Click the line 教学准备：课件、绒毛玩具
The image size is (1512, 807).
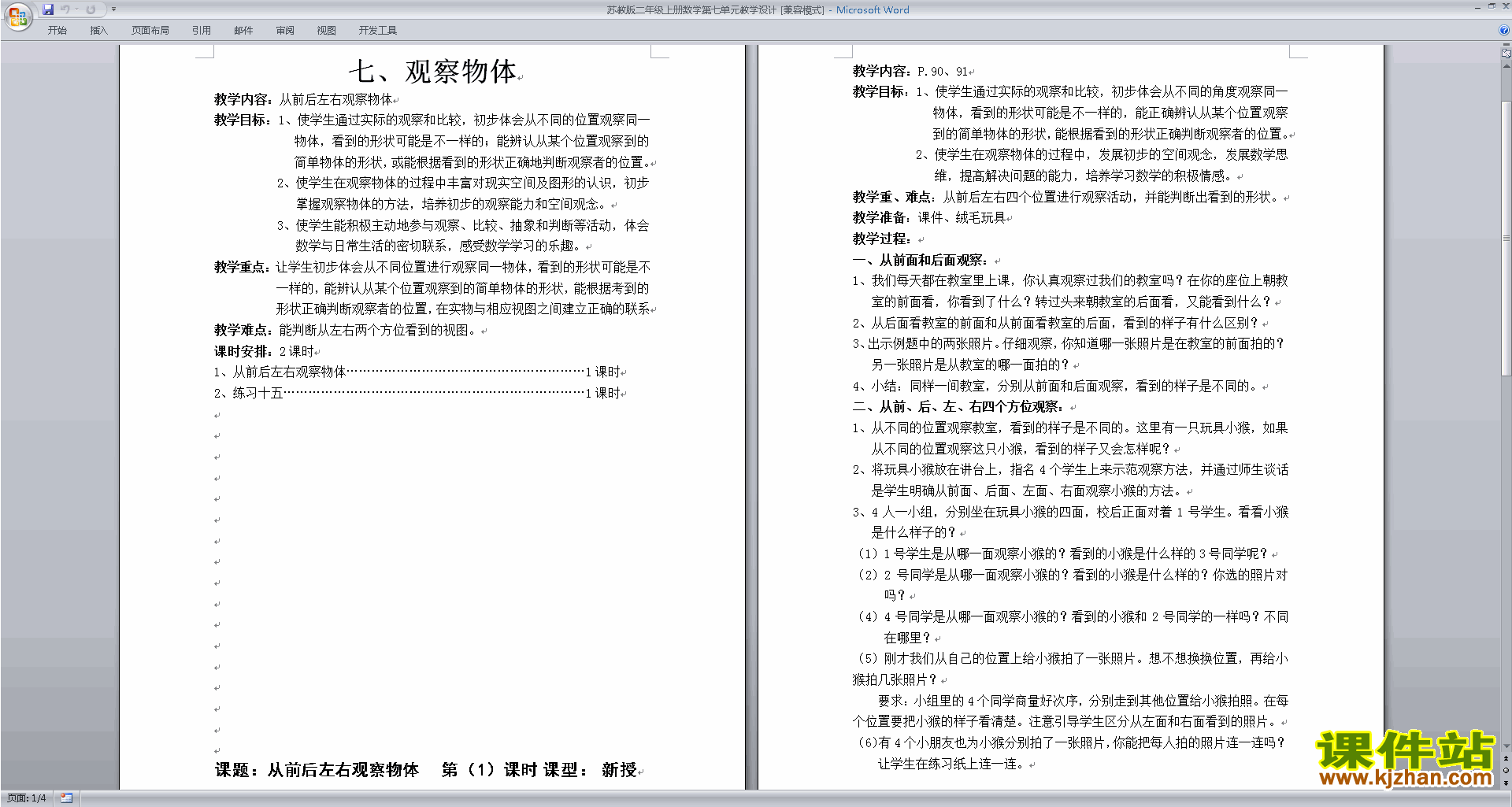pos(930,218)
